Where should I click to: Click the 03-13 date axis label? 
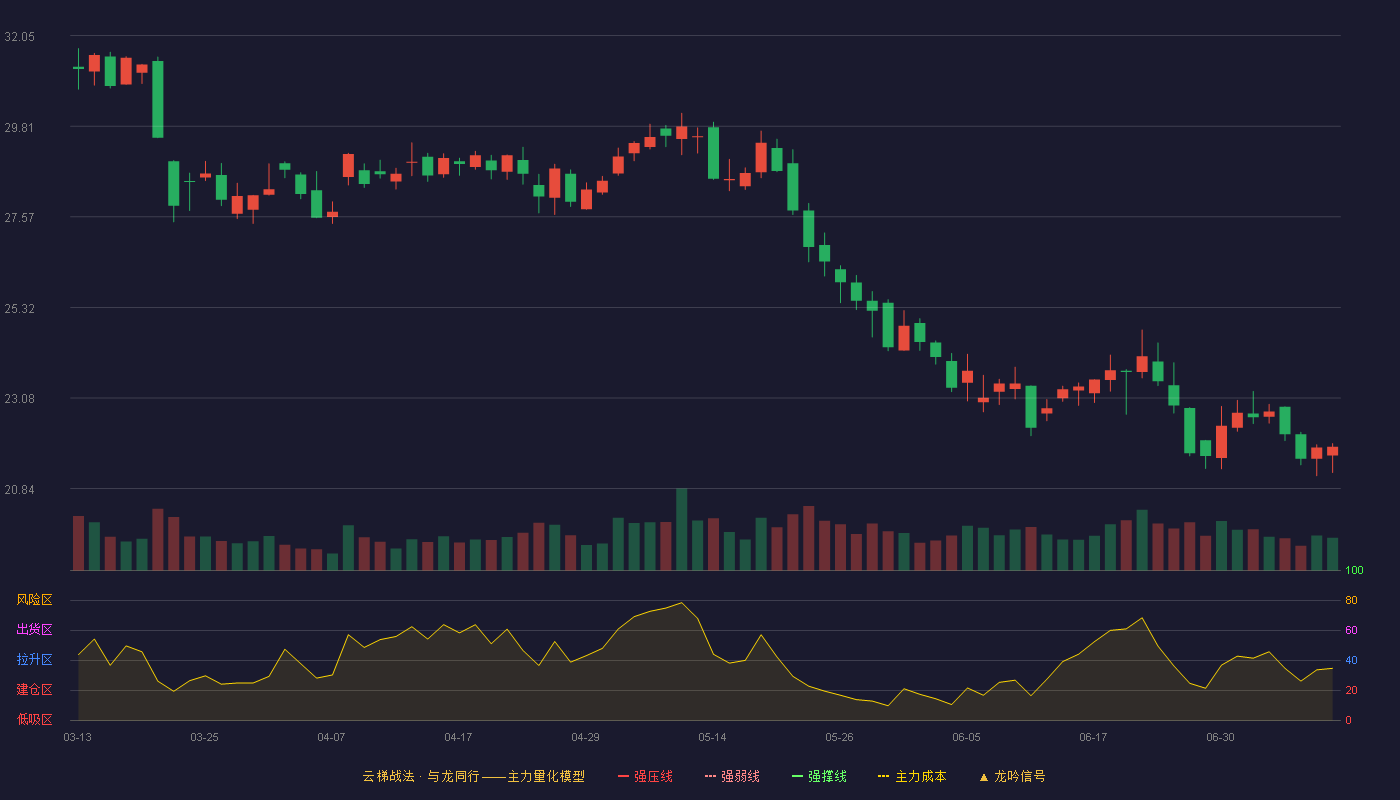point(77,737)
